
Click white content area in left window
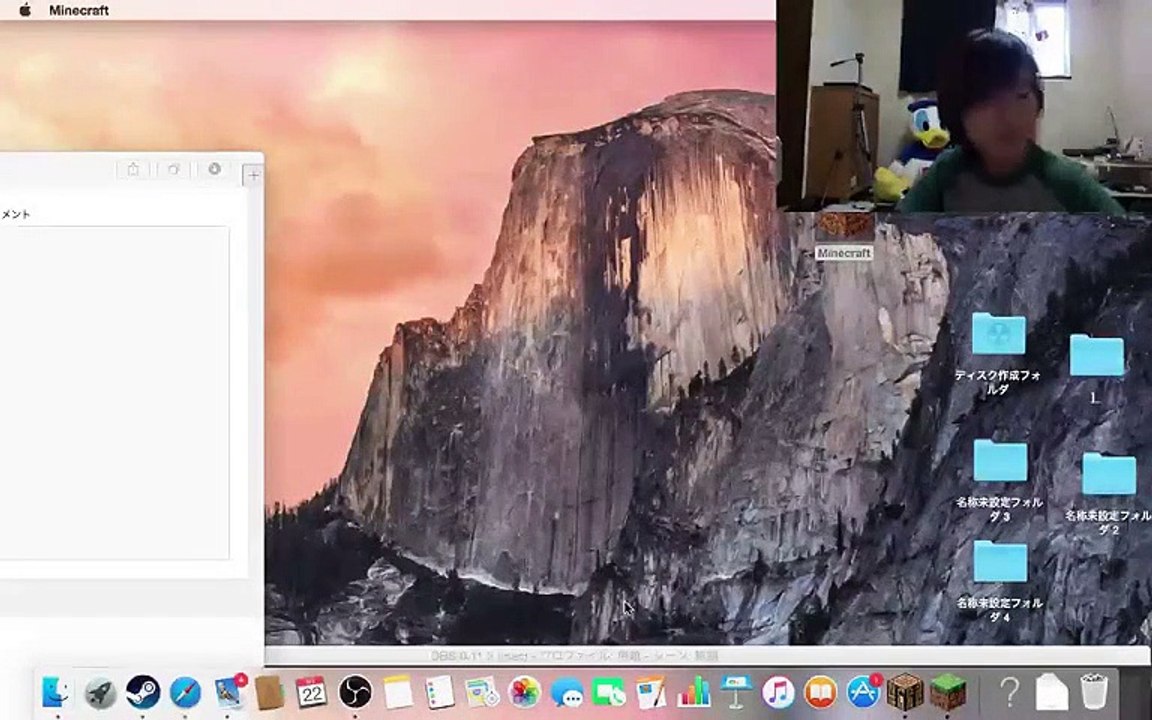point(114,392)
